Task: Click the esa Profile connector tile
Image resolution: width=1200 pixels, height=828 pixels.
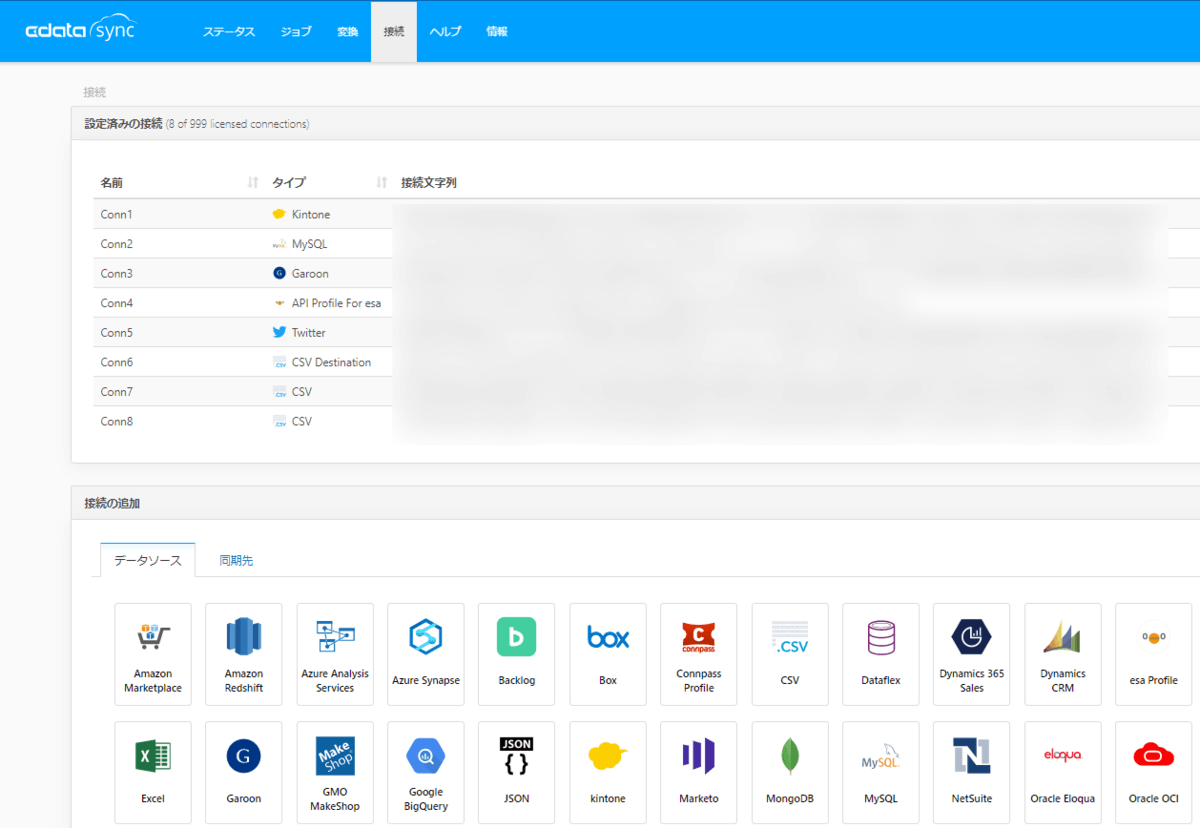Action: click(x=1154, y=654)
